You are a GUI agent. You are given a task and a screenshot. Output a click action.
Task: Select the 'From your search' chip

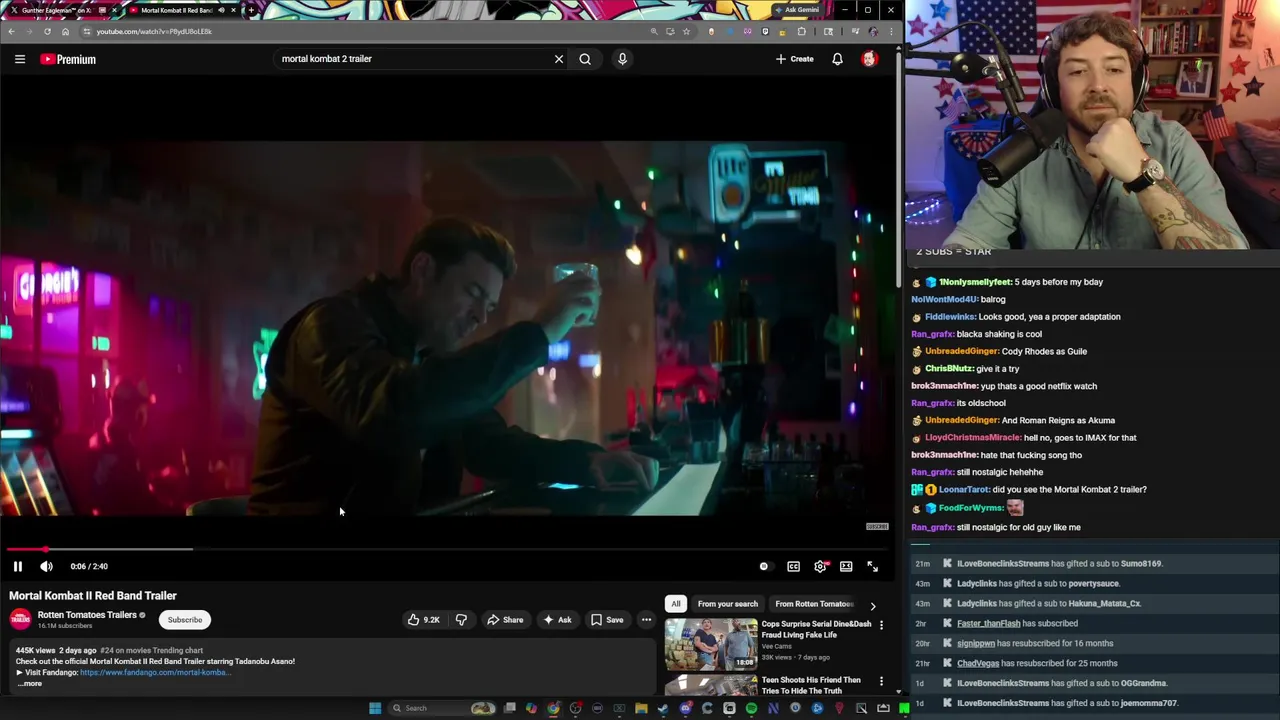point(728,604)
